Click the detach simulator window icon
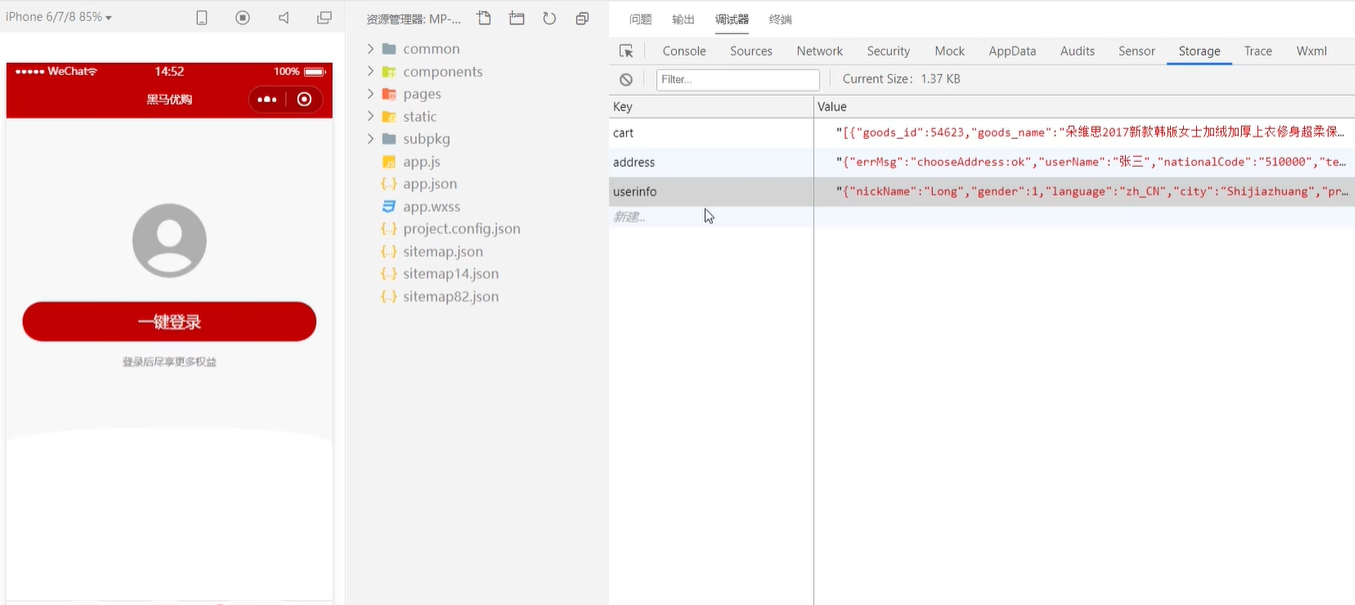The image size is (1355, 605). 324,18
